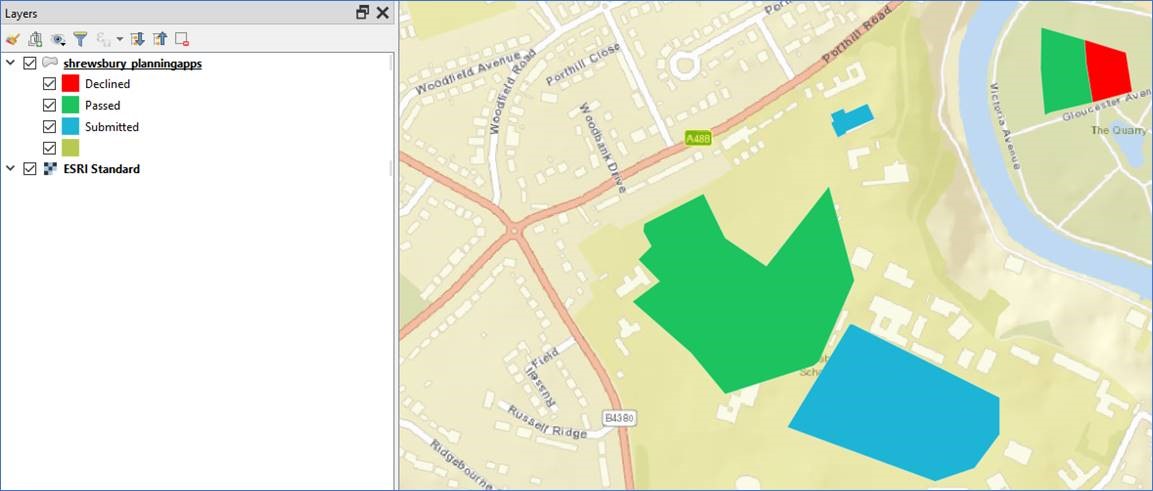
Task: Click the Woodbank Drive map label
Action: (x=602, y=147)
